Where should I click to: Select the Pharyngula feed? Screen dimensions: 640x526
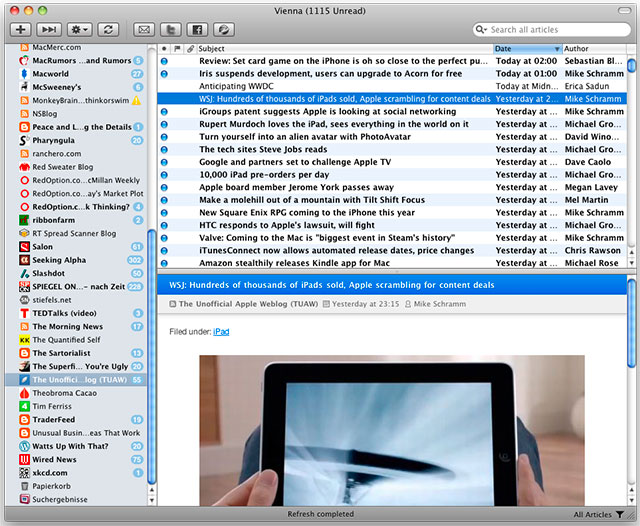(76, 140)
